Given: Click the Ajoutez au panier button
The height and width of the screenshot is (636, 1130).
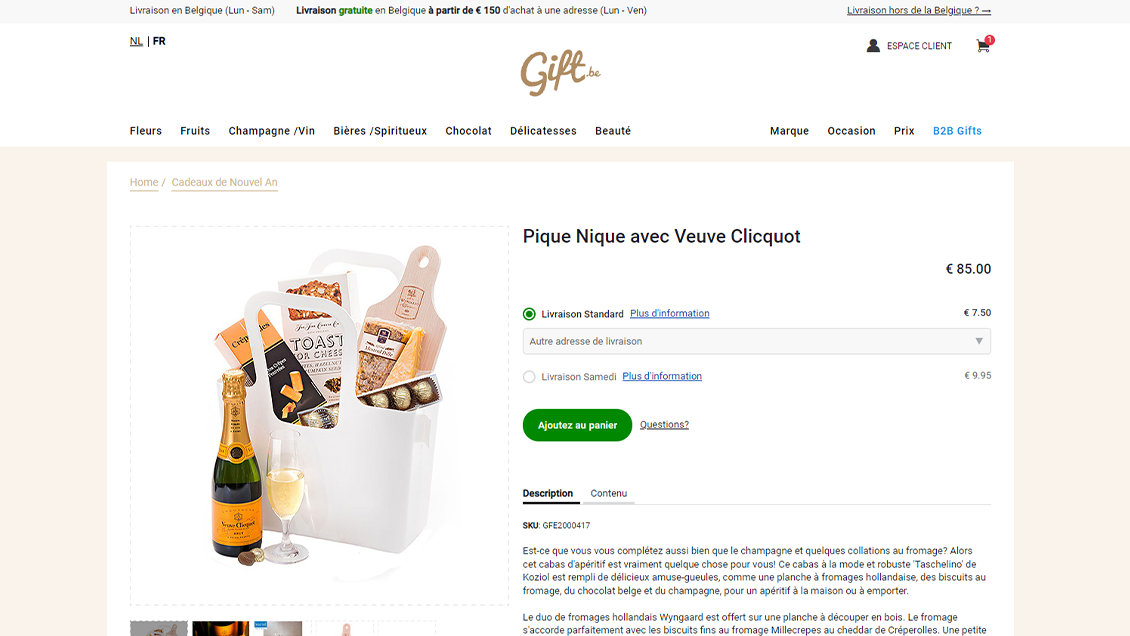Looking at the screenshot, I should tap(577, 425).
